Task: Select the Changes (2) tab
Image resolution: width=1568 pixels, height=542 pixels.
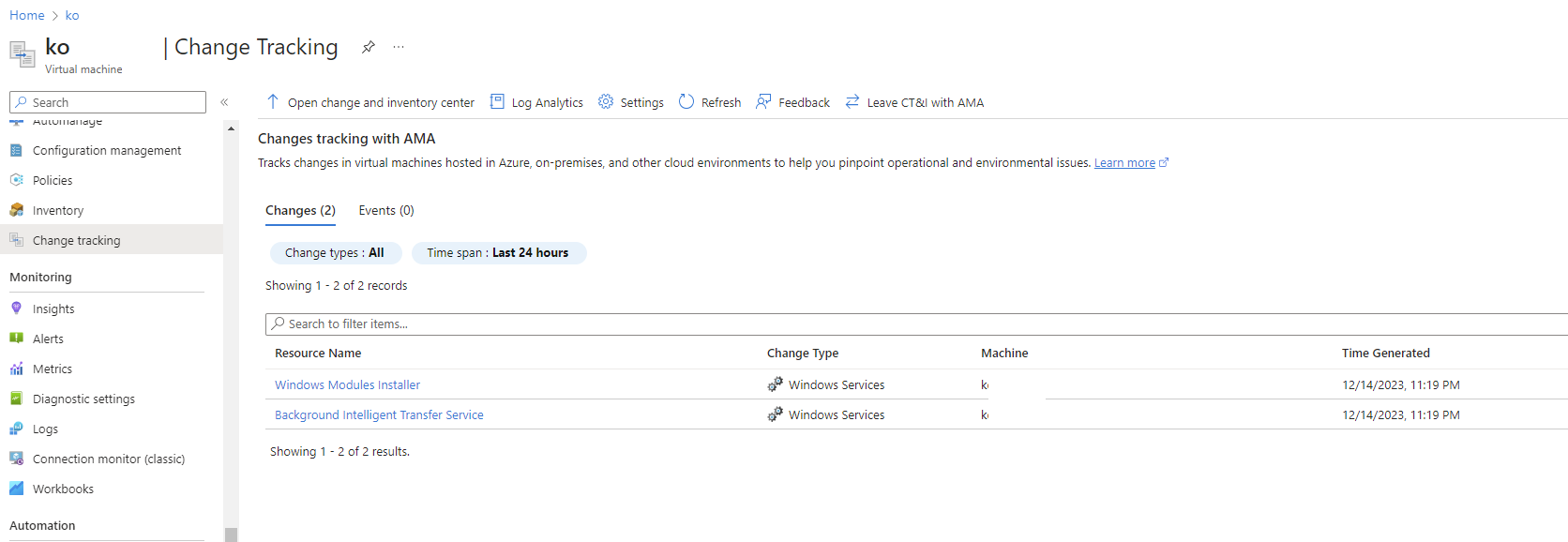Action: pyautogui.click(x=300, y=210)
